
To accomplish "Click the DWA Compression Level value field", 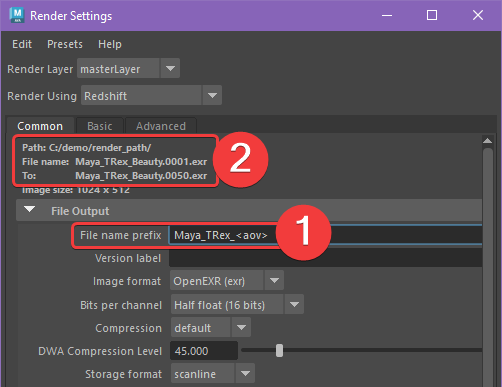I will point(204,351).
